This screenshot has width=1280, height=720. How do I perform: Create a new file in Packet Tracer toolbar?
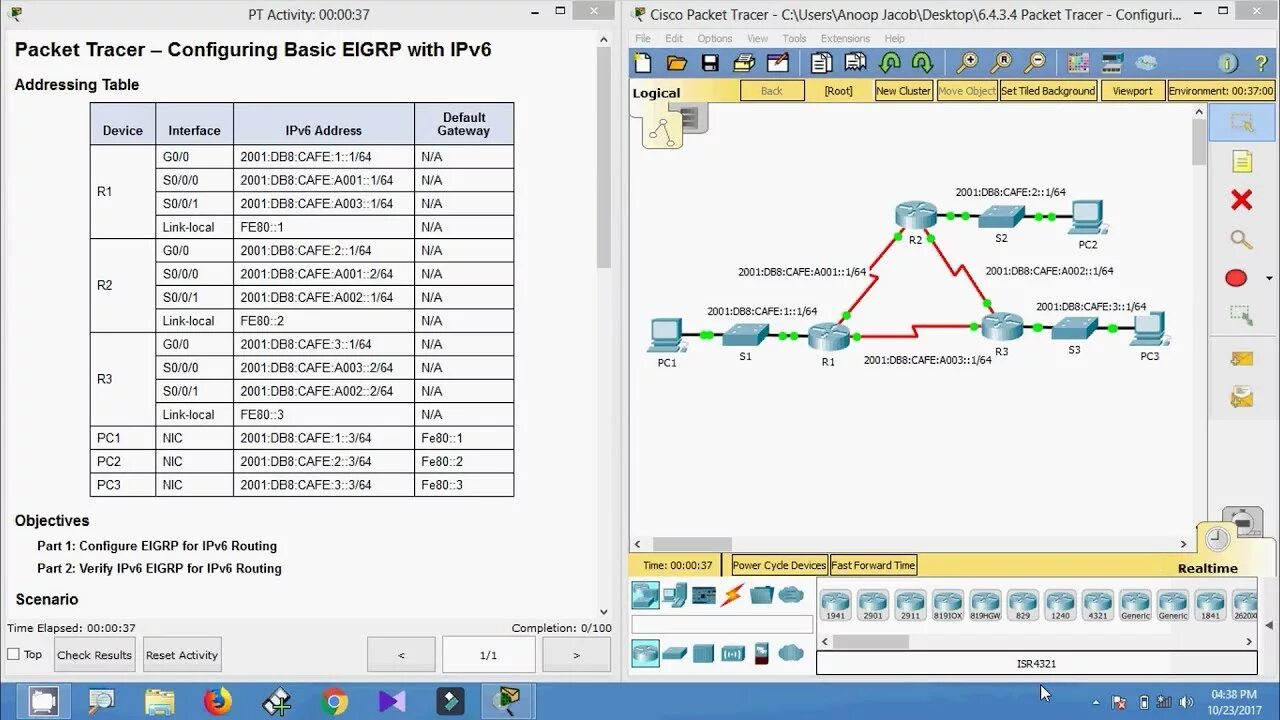tap(643, 63)
